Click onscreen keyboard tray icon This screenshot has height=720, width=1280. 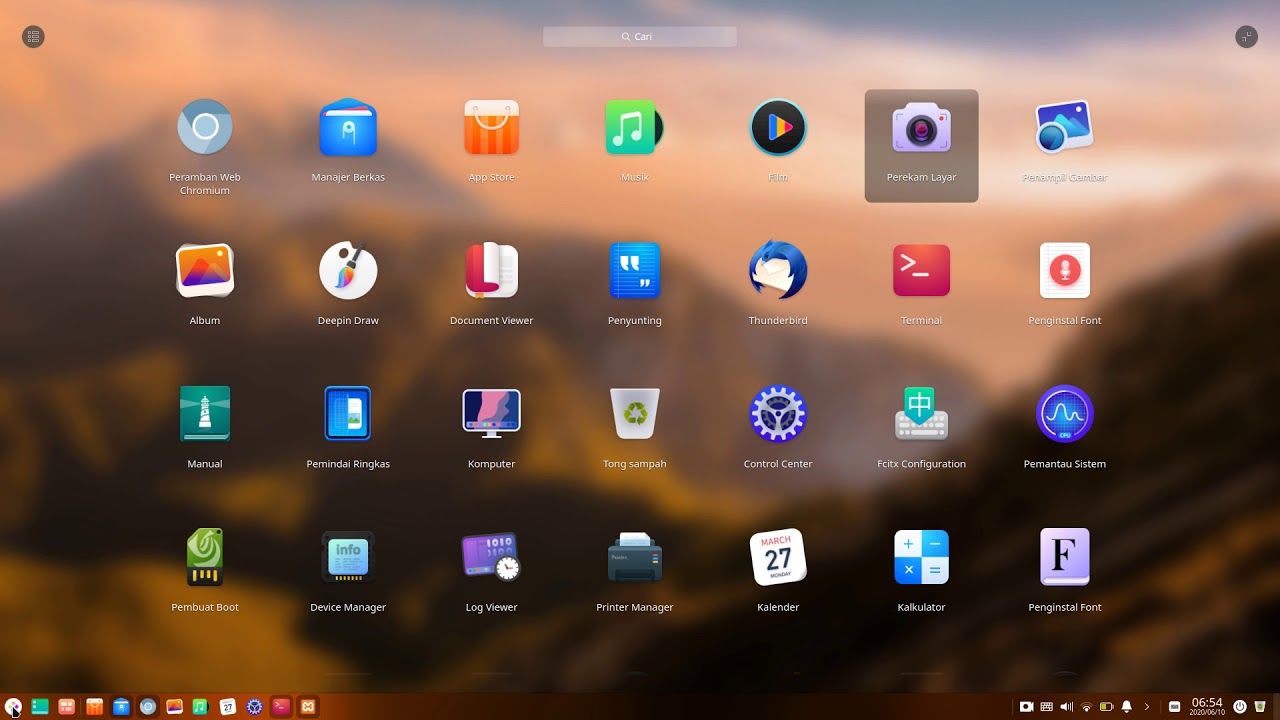point(1174,707)
